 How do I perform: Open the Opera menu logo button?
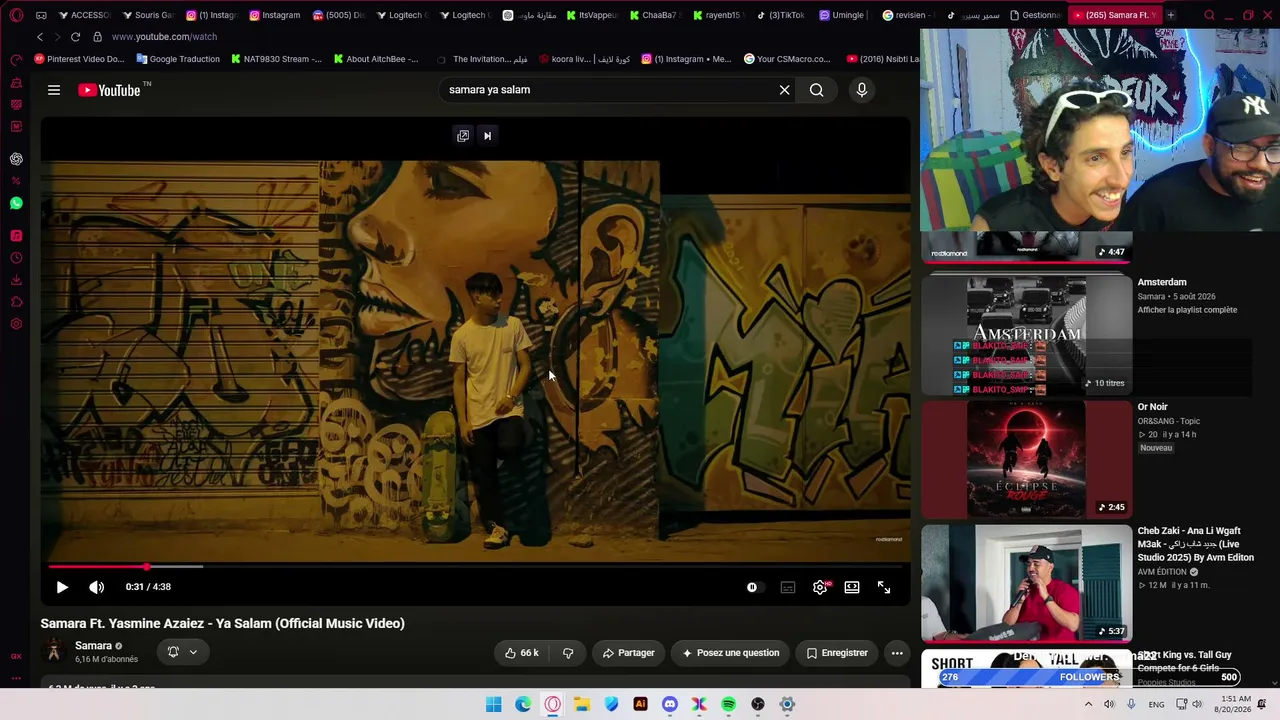16,15
